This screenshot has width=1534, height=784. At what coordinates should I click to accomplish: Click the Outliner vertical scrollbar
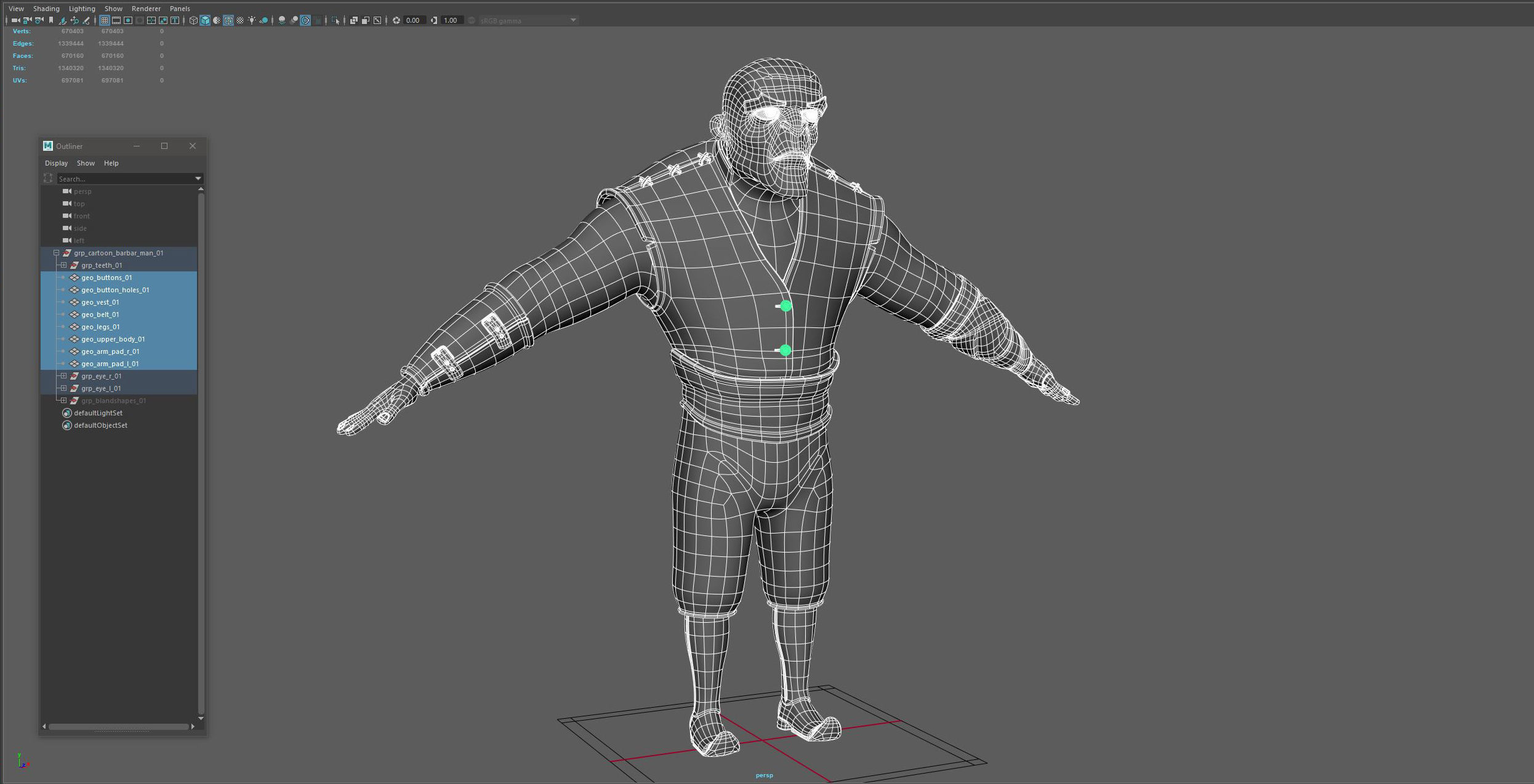[x=201, y=453]
